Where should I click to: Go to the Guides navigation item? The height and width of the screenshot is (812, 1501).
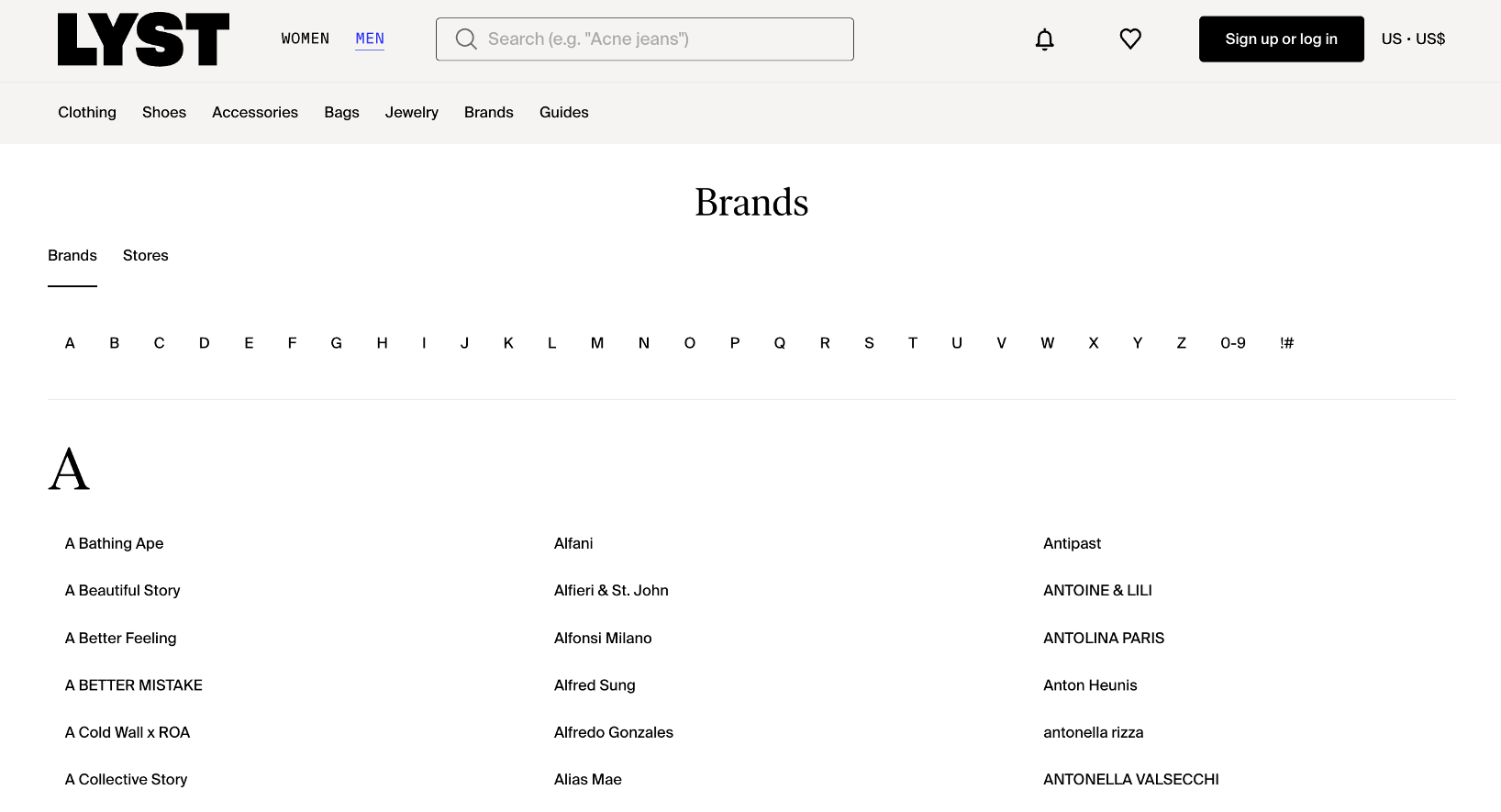564,112
